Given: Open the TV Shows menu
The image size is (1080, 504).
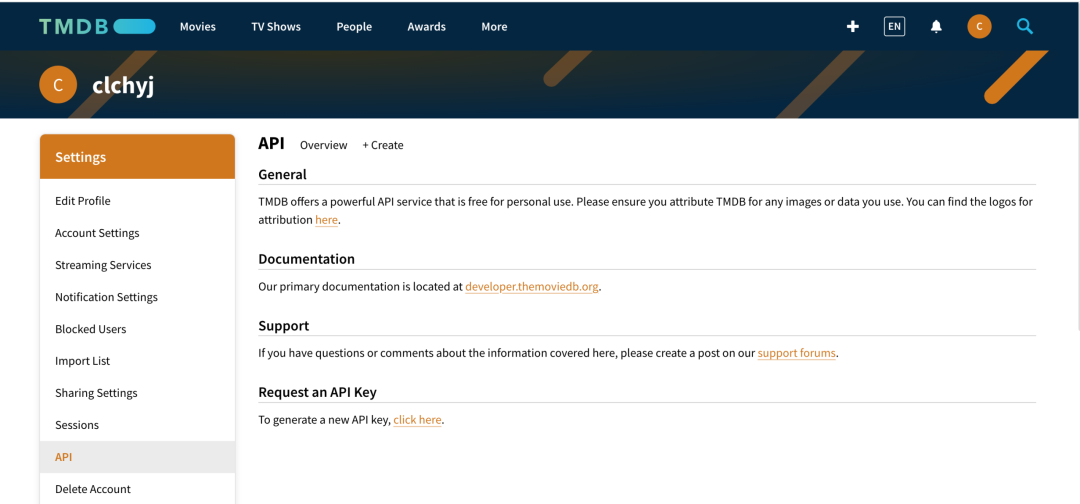Looking at the screenshot, I should point(276,27).
